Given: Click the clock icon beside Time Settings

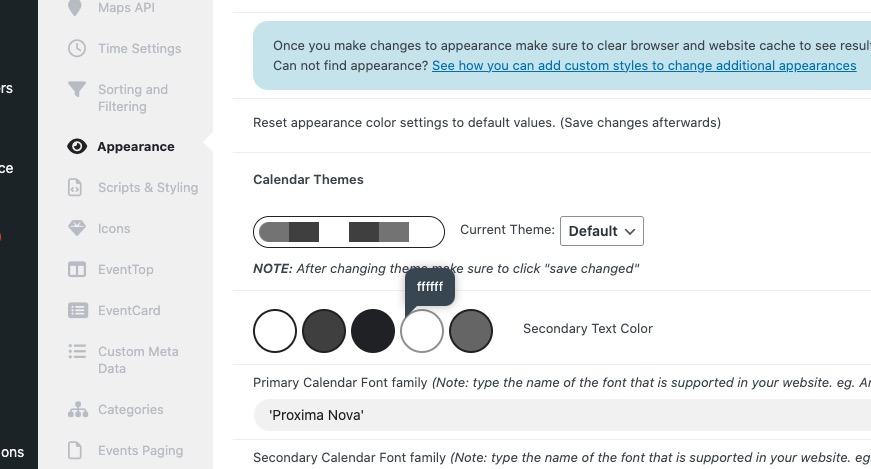Looking at the screenshot, I should tap(77, 48).
